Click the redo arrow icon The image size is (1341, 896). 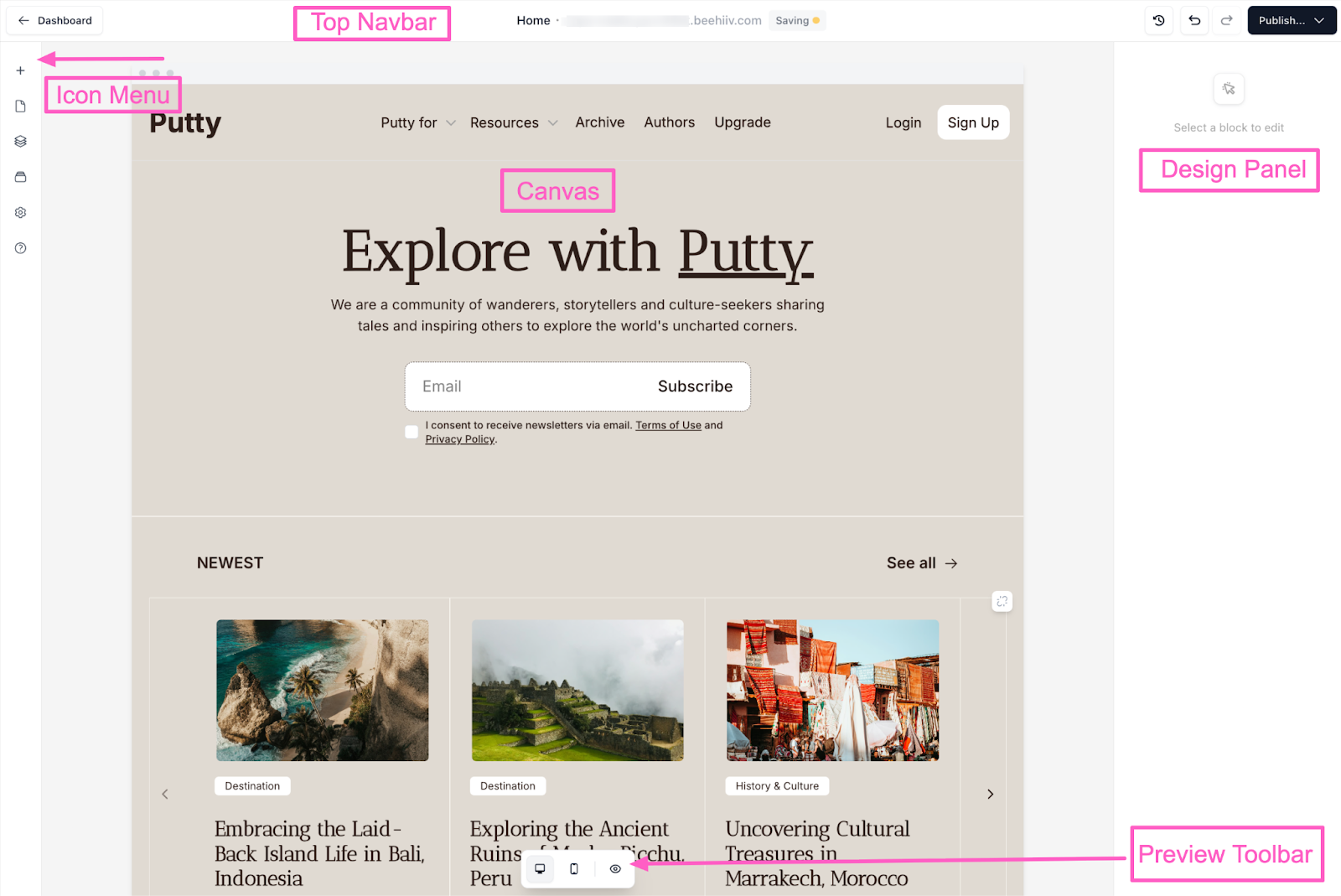pyautogui.click(x=1226, y=21)
